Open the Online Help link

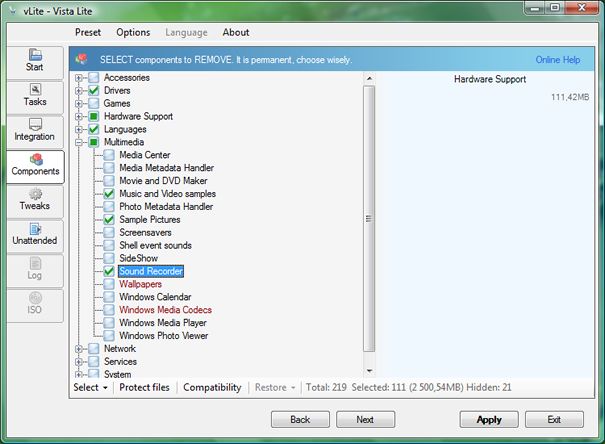pos(558,60)
